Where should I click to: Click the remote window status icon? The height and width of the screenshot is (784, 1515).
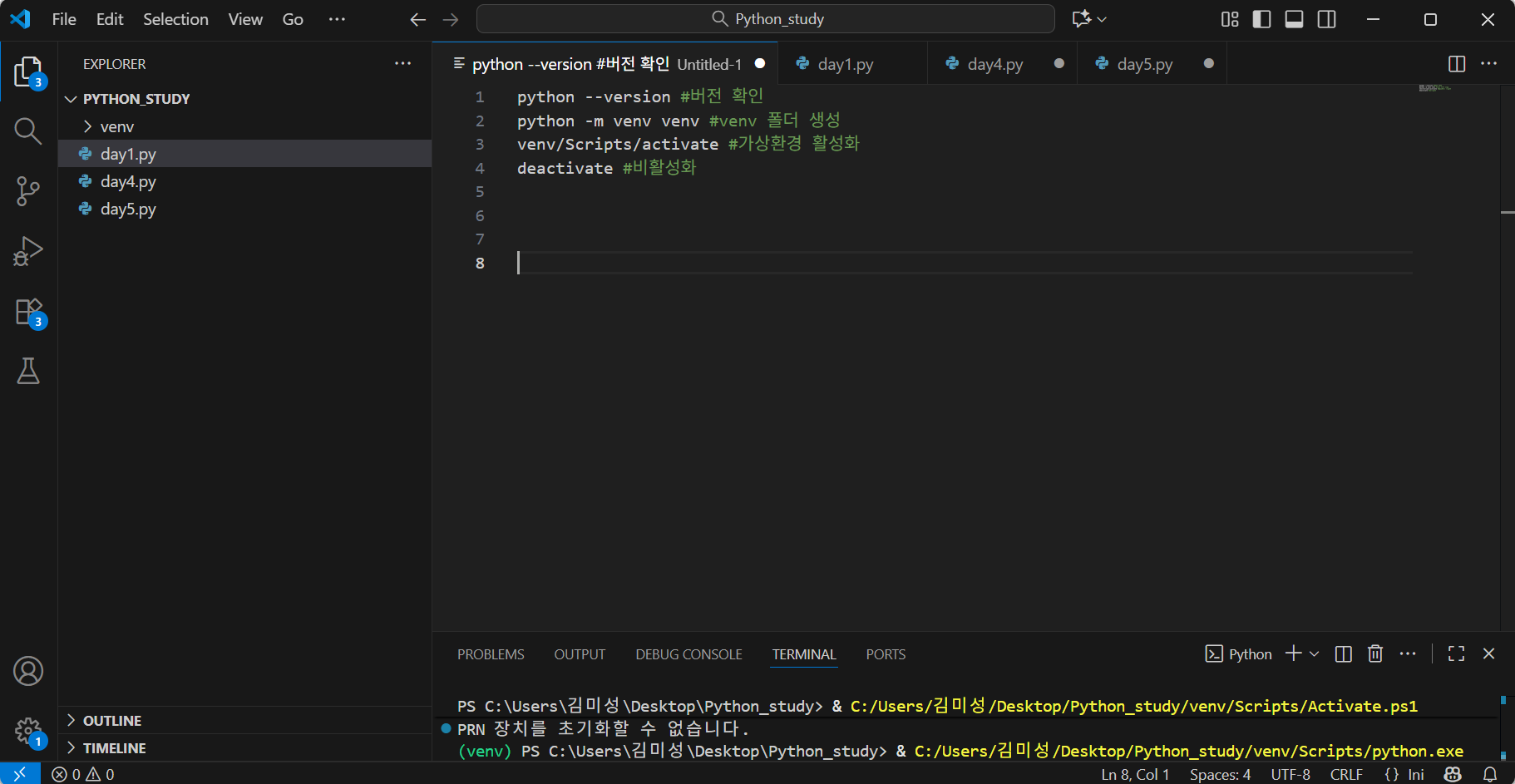pyautogui.click(x=20, y=774)
